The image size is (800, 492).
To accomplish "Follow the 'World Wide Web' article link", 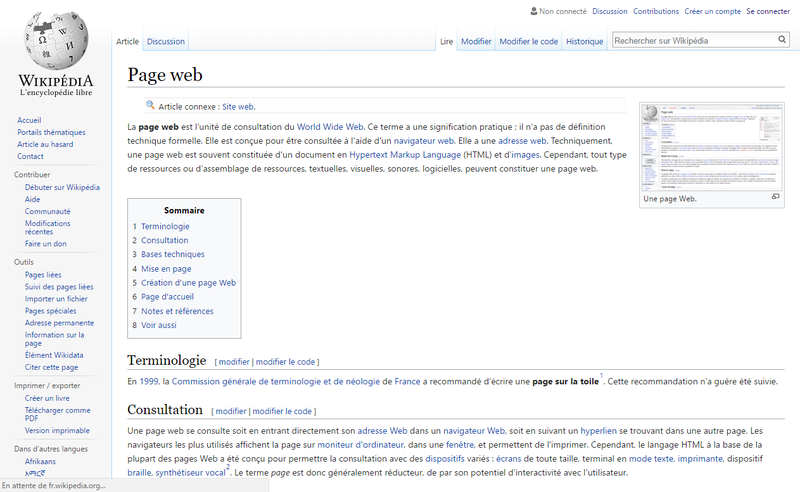I will click(x=329, y=127).
